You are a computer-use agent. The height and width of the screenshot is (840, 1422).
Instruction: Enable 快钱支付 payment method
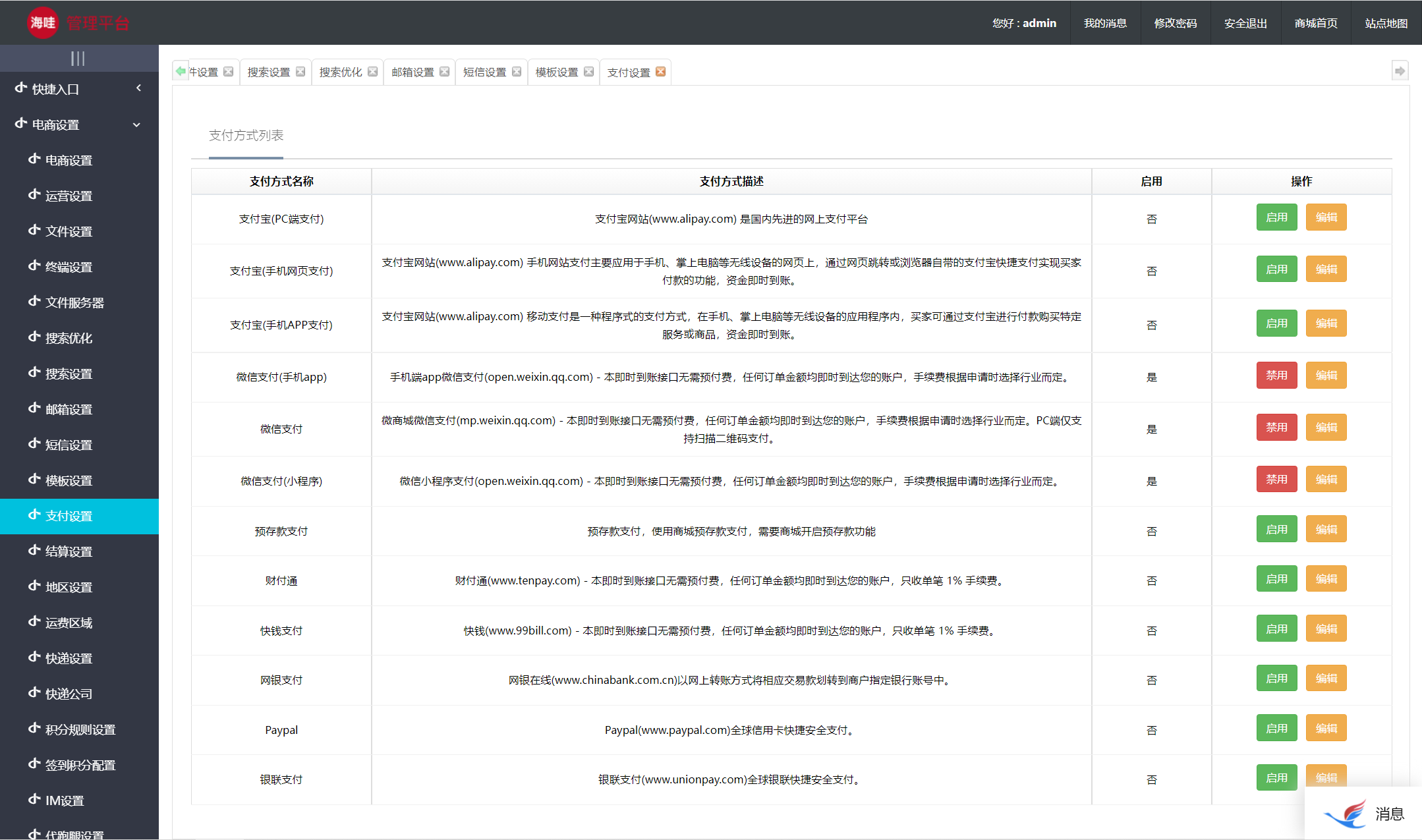[1276, 629]
